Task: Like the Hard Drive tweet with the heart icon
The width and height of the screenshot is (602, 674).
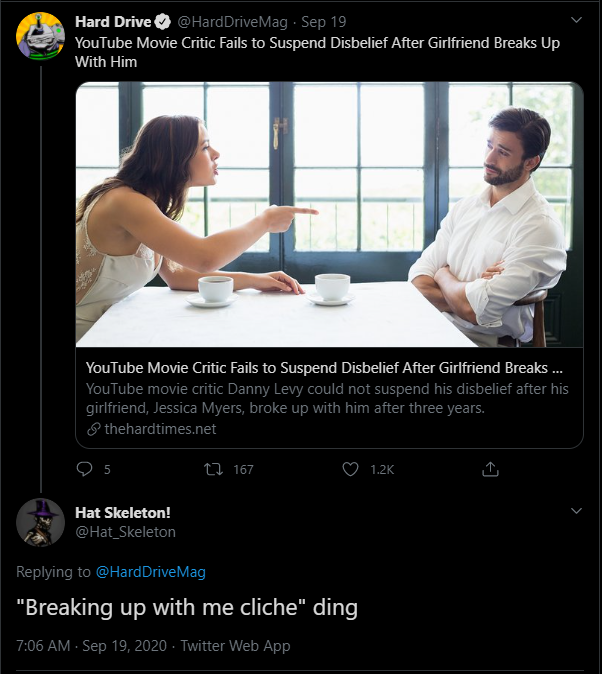Action: coord(350,469)
